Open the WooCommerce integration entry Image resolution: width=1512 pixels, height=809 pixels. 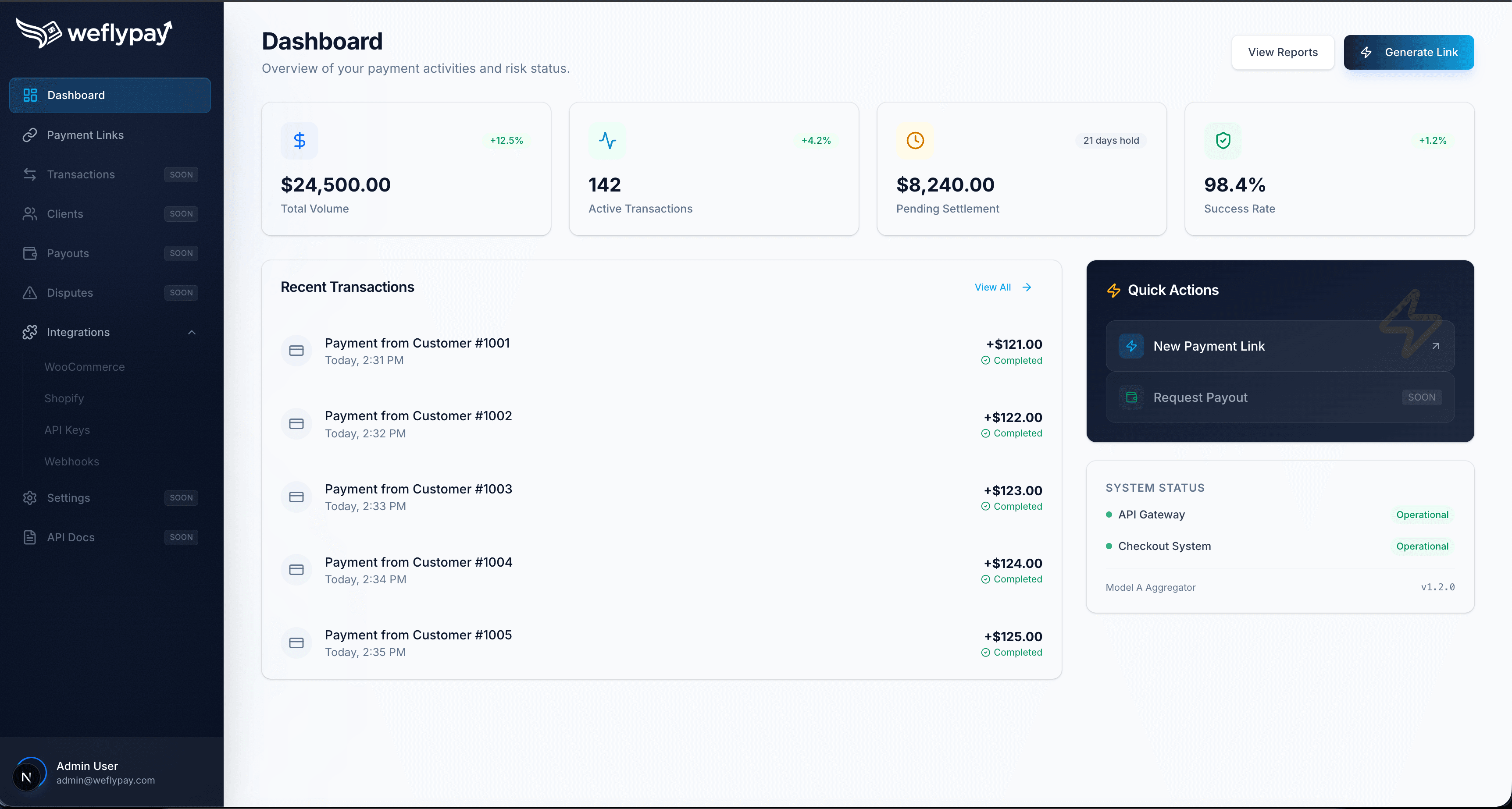pos(85,367)
